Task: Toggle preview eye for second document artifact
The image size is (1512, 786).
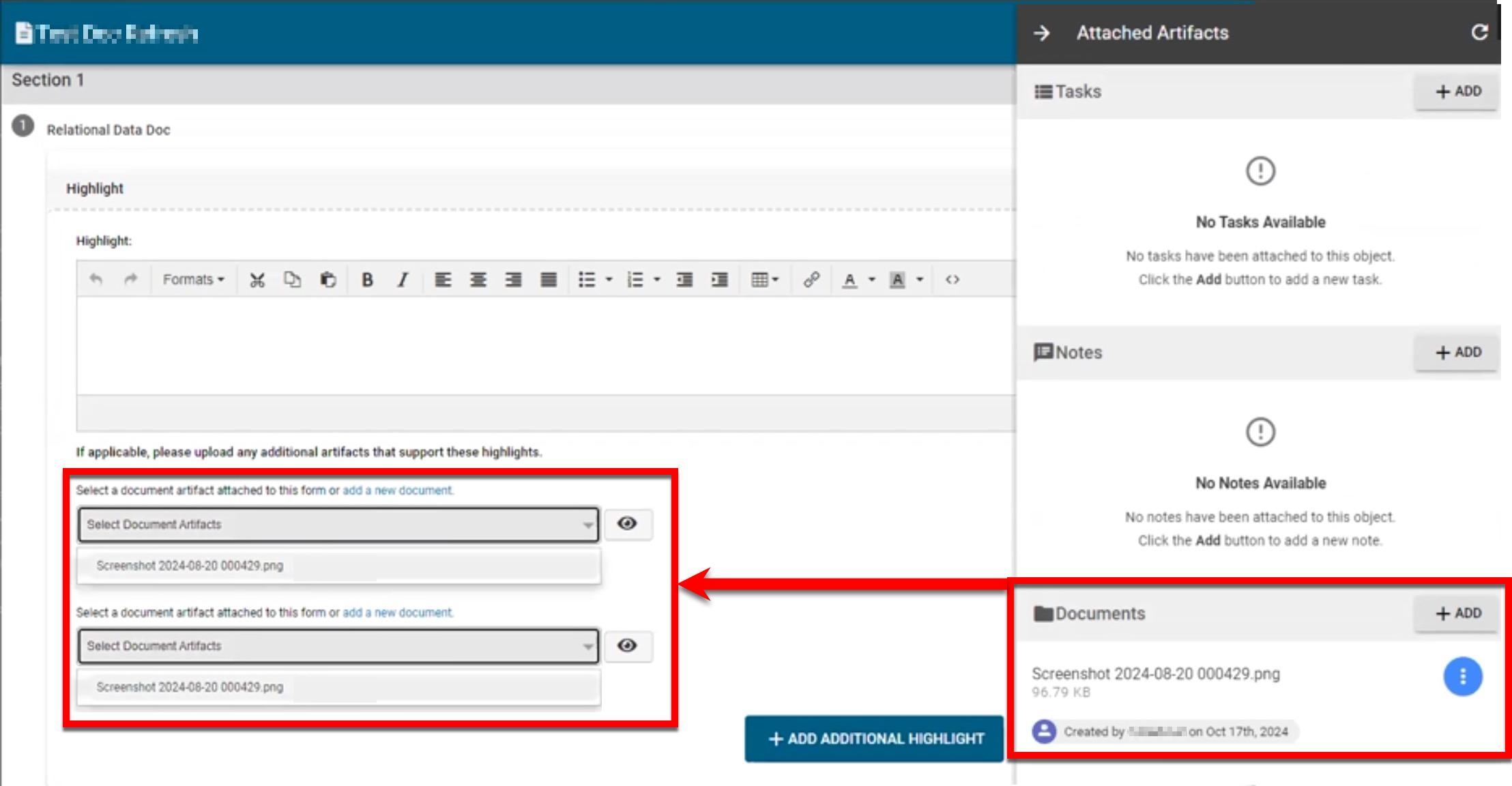Action: pos(627,645)
